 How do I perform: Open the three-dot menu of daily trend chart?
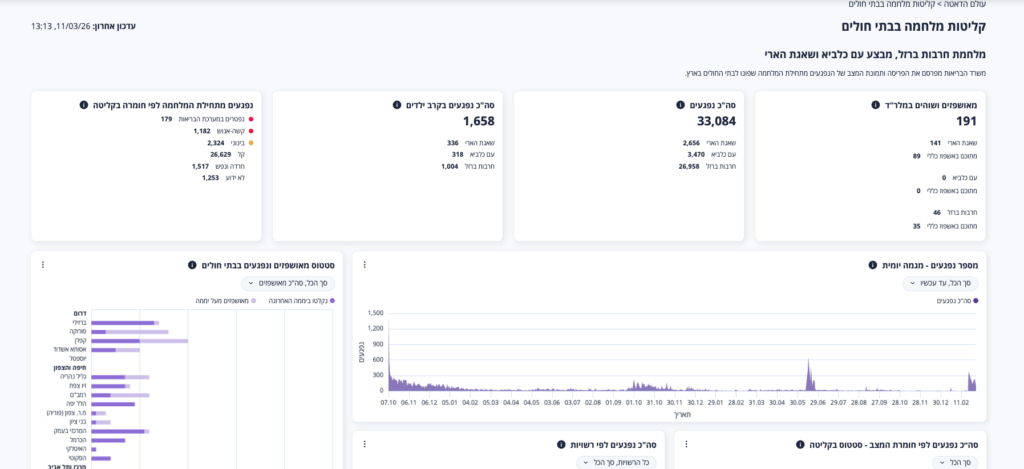tap(364, 265)
